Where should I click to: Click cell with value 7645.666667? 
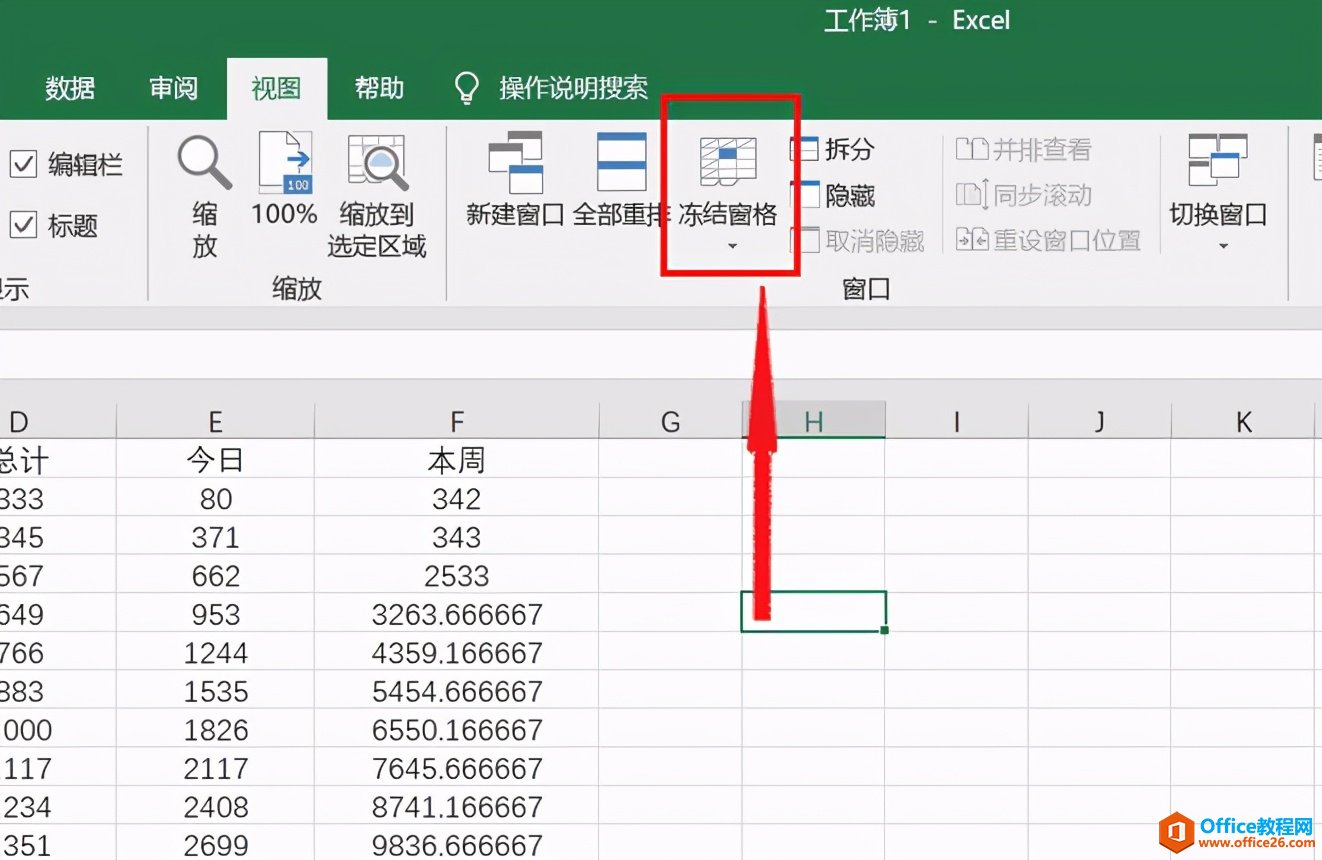tap(456, 768)
